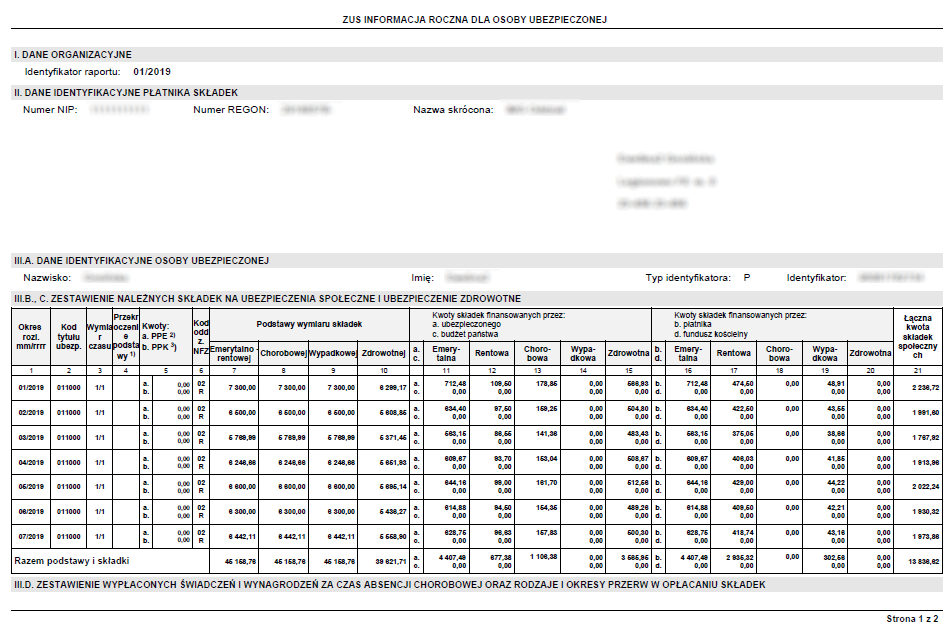Select the III.D. section heading
This screenshot has height=630, width=951.
click(x=389, y=585)
